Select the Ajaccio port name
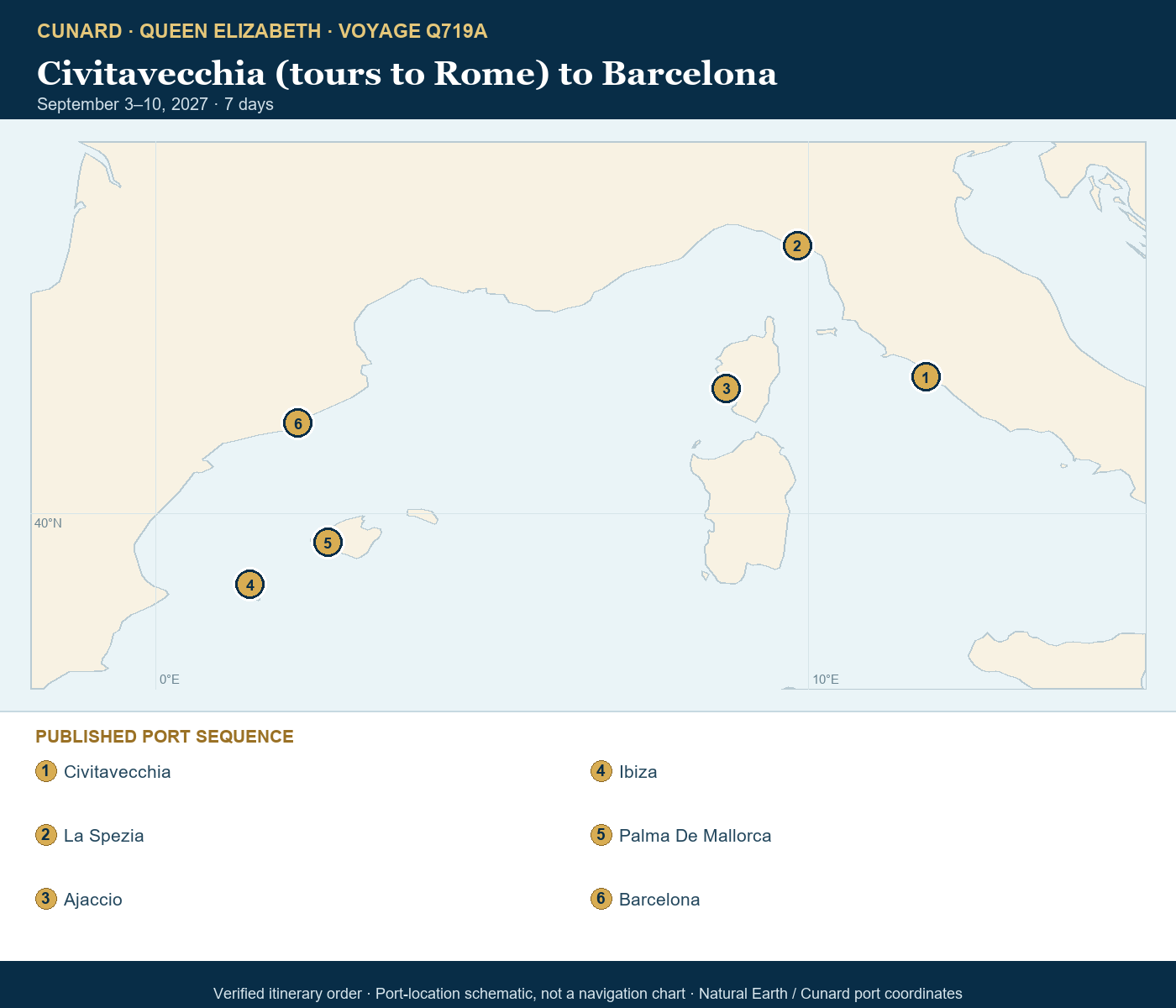 (x=93, y=900)
